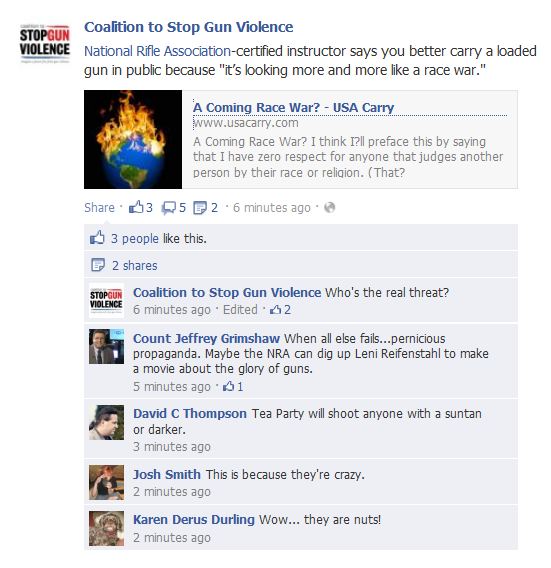Open the burning globe article thumbnail
The image size is (551, 568).
[133, 139]
